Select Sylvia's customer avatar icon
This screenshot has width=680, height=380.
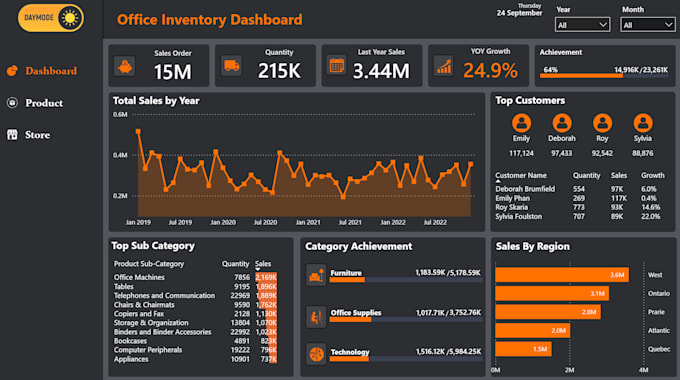pos(643,123)
